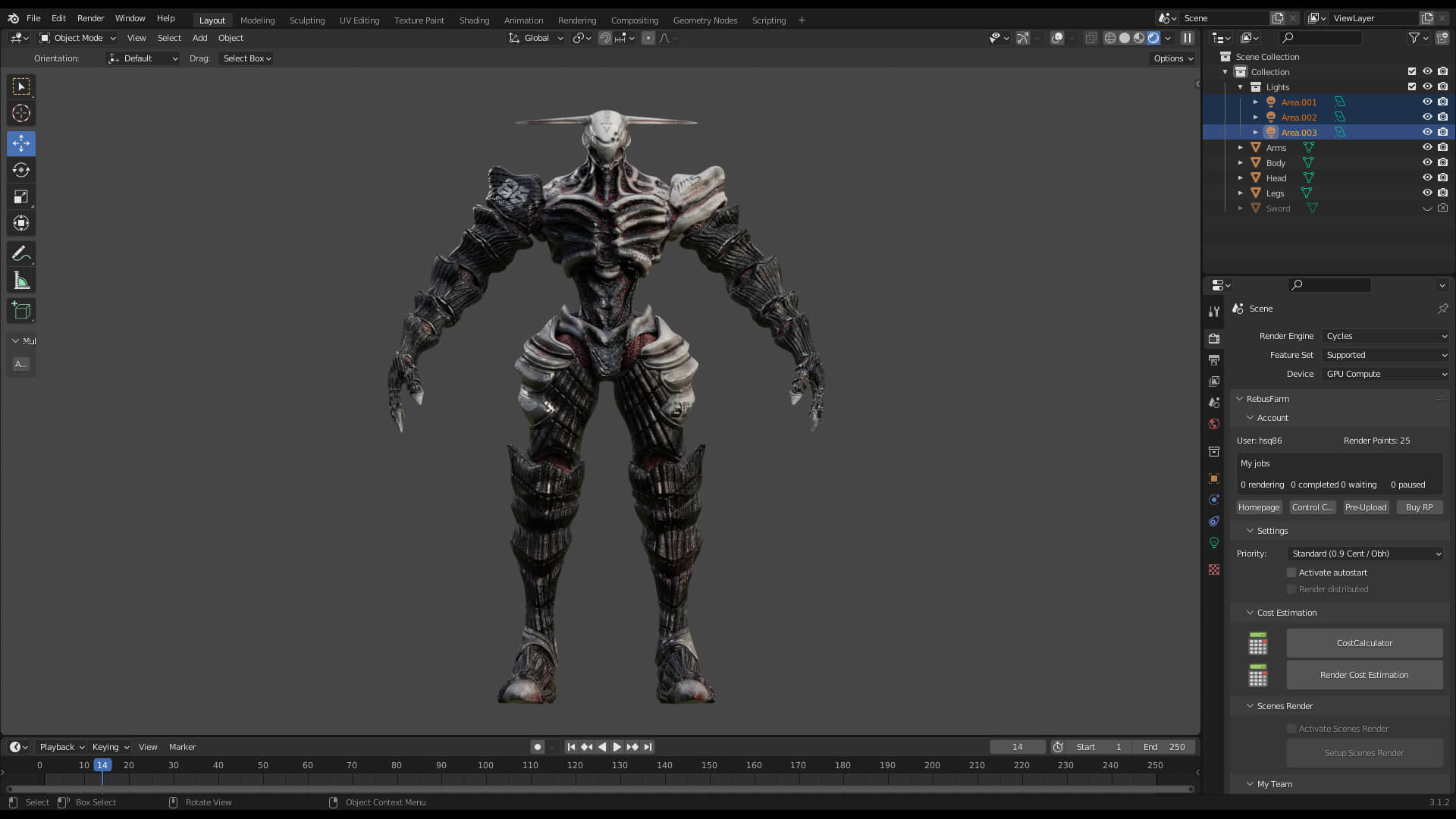
Task: Activate the Rotate tool
Action: pos(21,171)
